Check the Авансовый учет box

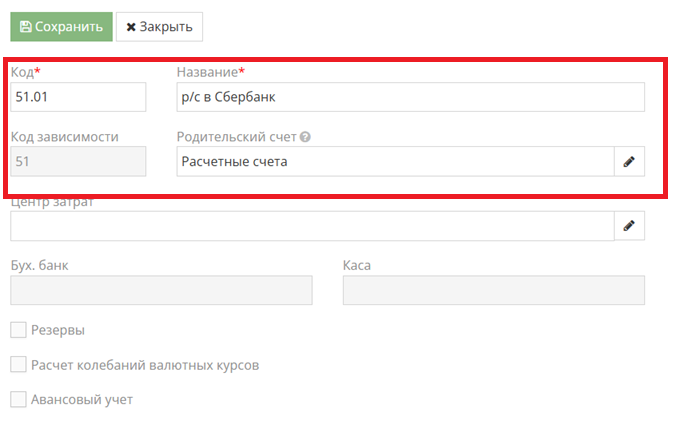[18, 399]
